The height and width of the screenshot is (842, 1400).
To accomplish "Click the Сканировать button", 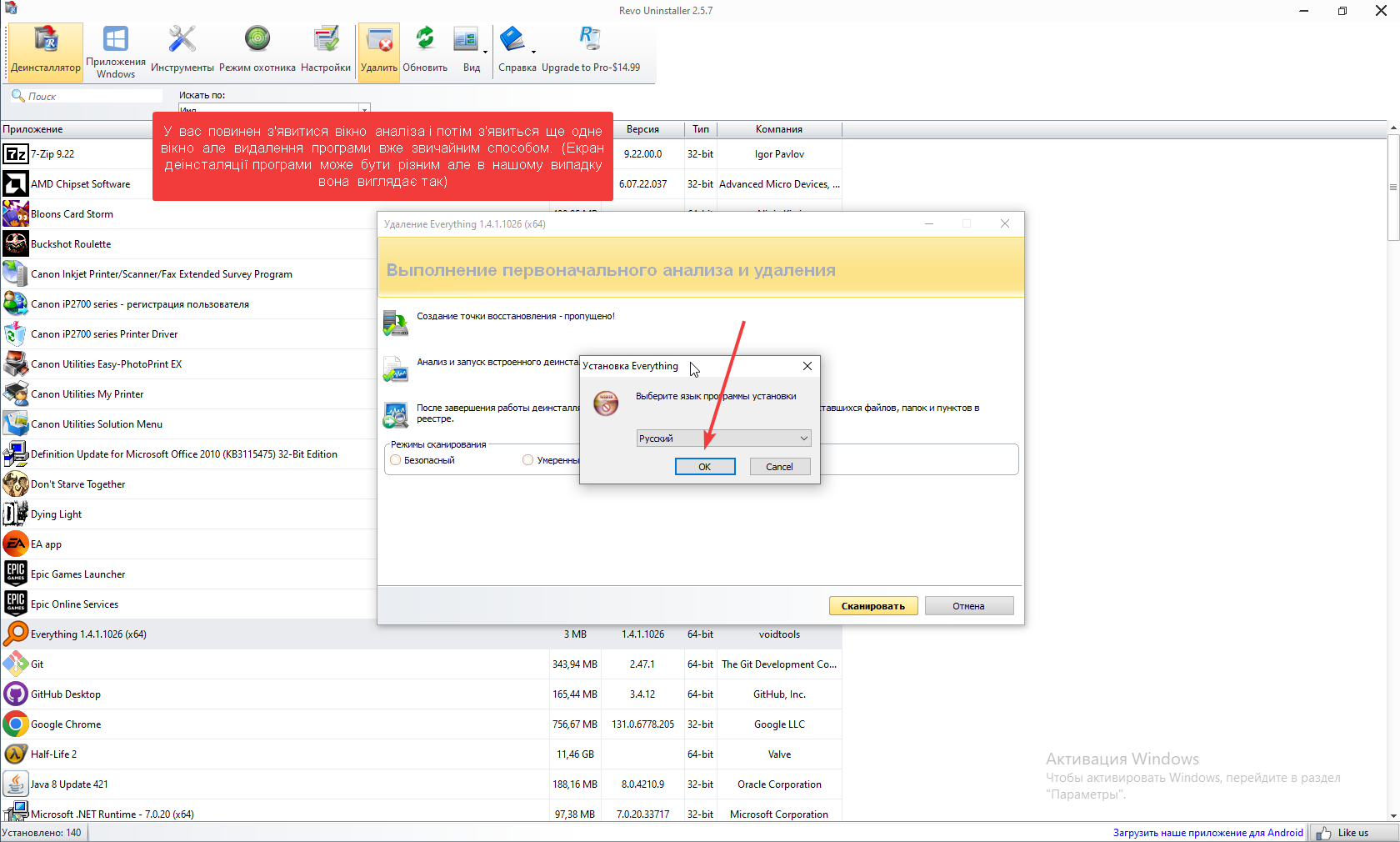I will click(x=873, y=606).
